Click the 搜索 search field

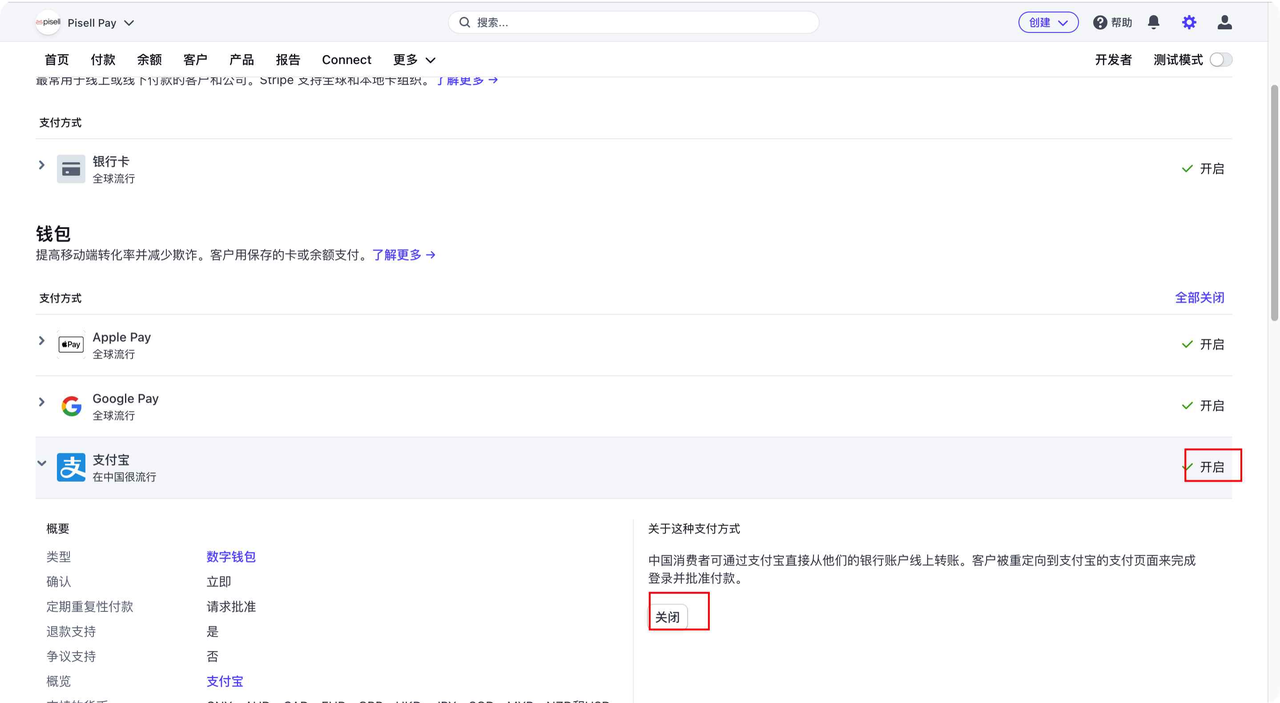634,22
